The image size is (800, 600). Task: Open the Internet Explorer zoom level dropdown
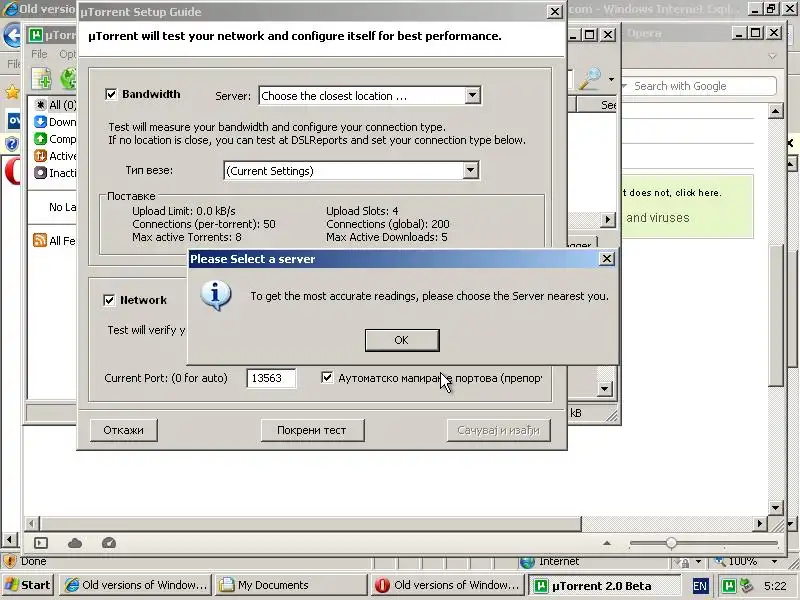pyautogui.click(x=775, y=562)
